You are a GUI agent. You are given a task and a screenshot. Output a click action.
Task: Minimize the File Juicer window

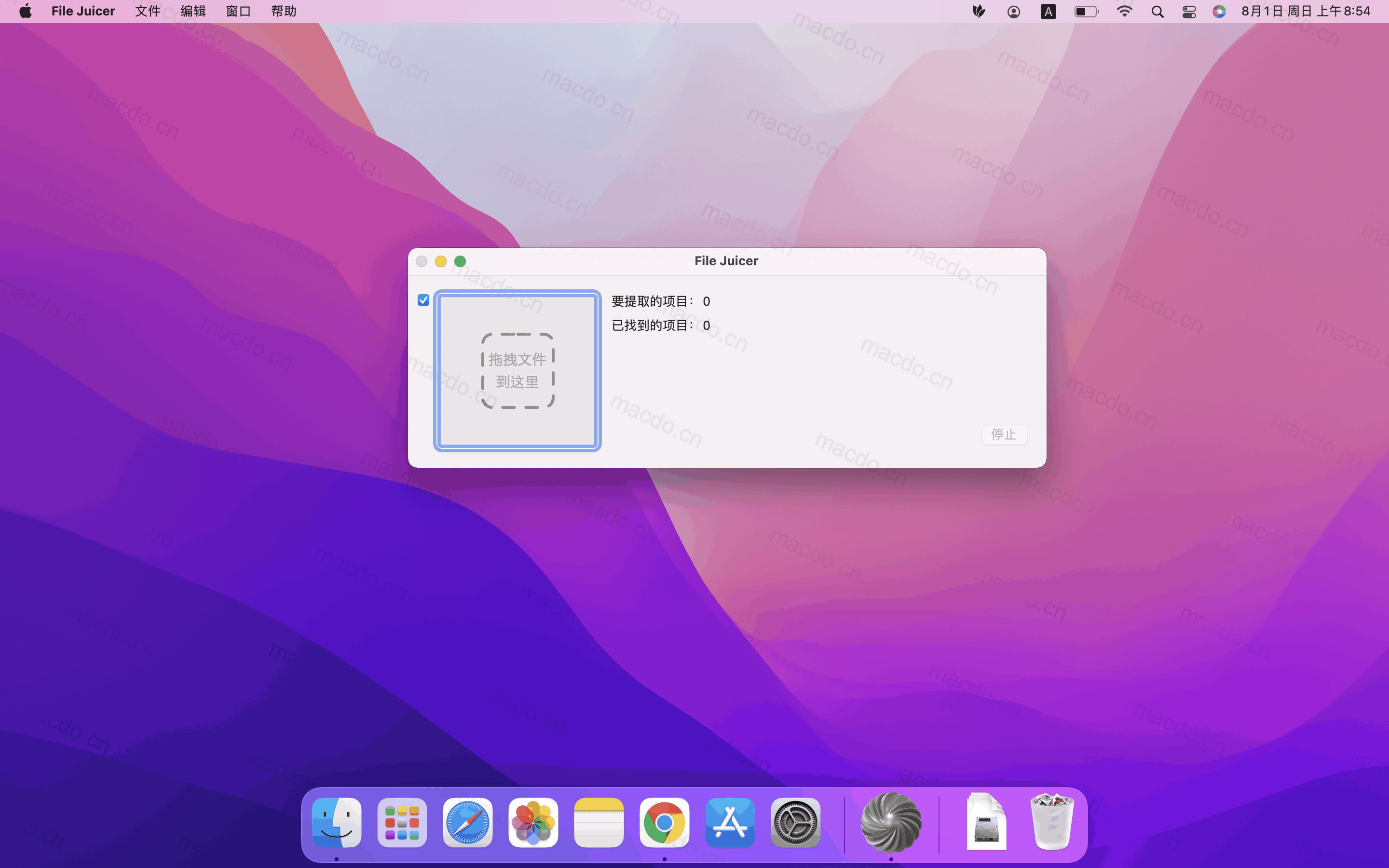pos(441,261)
